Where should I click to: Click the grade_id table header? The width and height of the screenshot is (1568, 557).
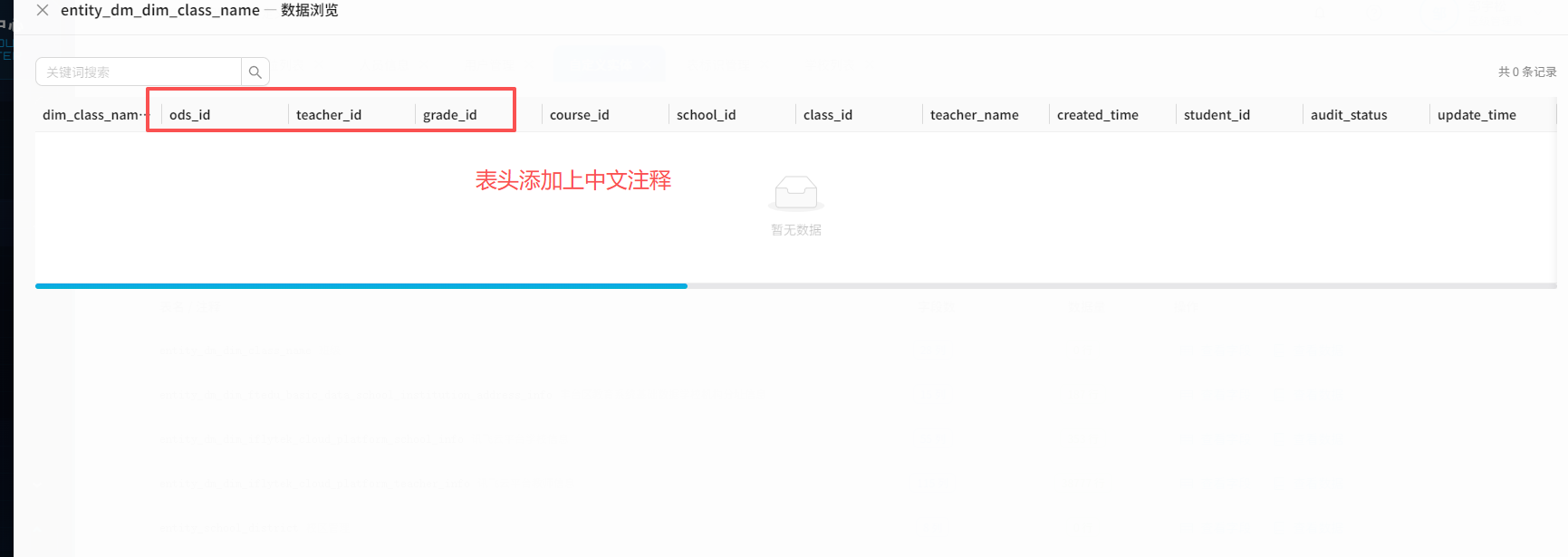(450, 115)
